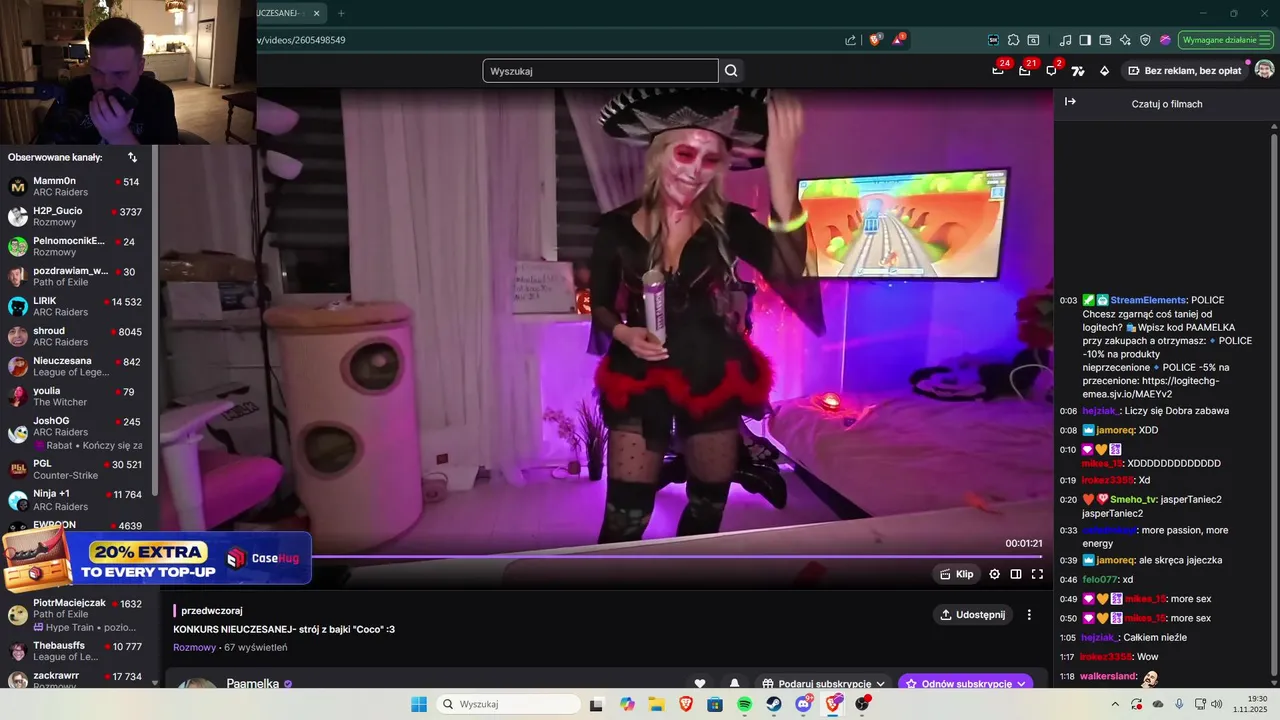Open notifications inbox icon with badge 21
Viewport: 1280px width, 720px height.
coord(1025,70)
